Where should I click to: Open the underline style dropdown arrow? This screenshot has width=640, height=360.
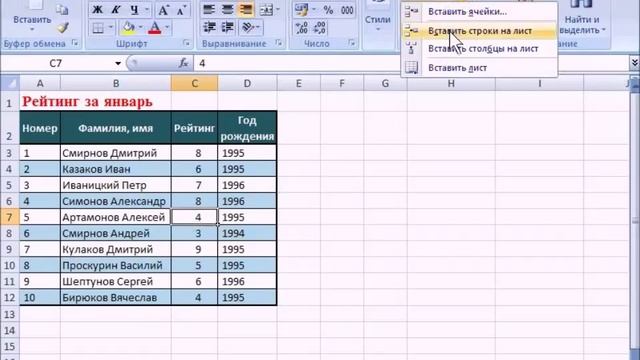pos(147,10)
